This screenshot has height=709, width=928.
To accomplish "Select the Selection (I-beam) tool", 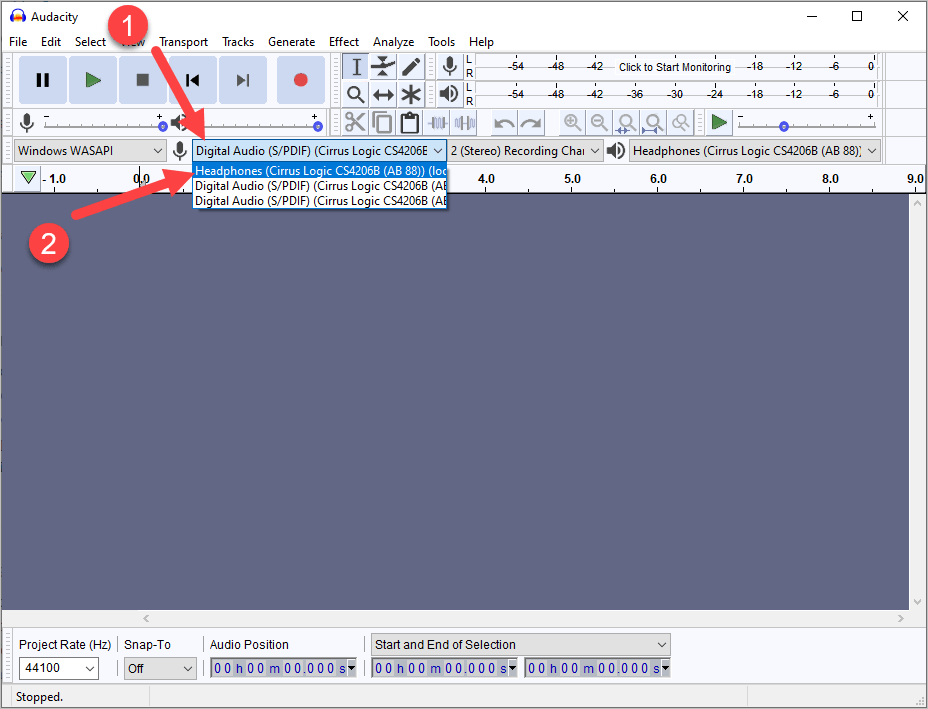I will (x=356, y=67).
